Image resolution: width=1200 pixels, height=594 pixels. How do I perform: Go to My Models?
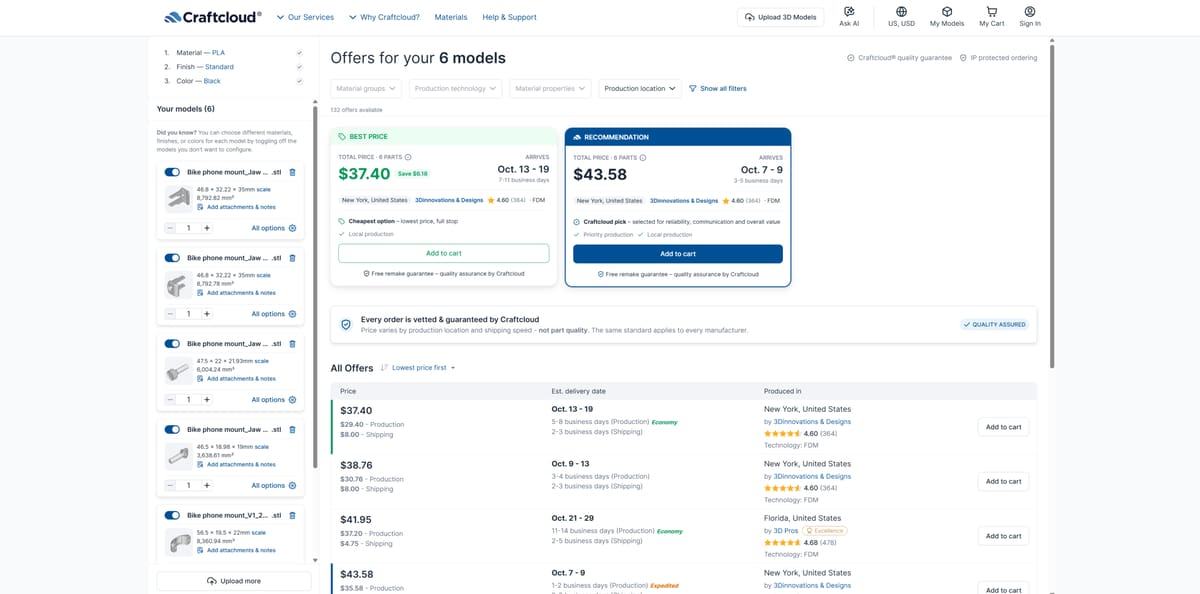[947, 16]
